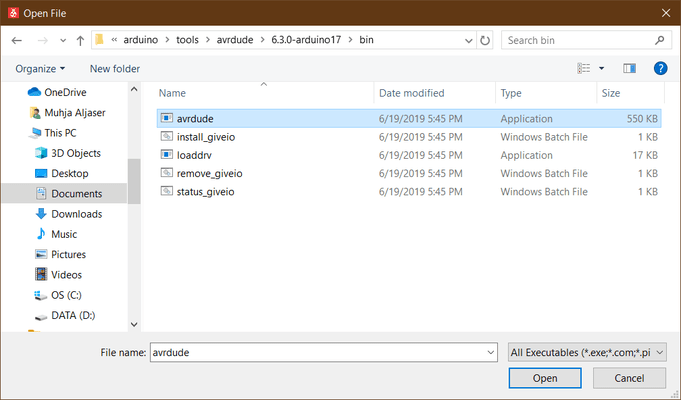Select bin in the breadcrumb path

tap(366, 40)
